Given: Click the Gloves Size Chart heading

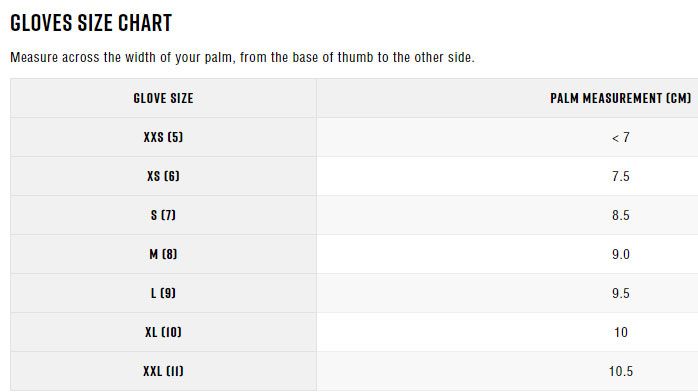Looking at the screenshot, I should [91, 23].
